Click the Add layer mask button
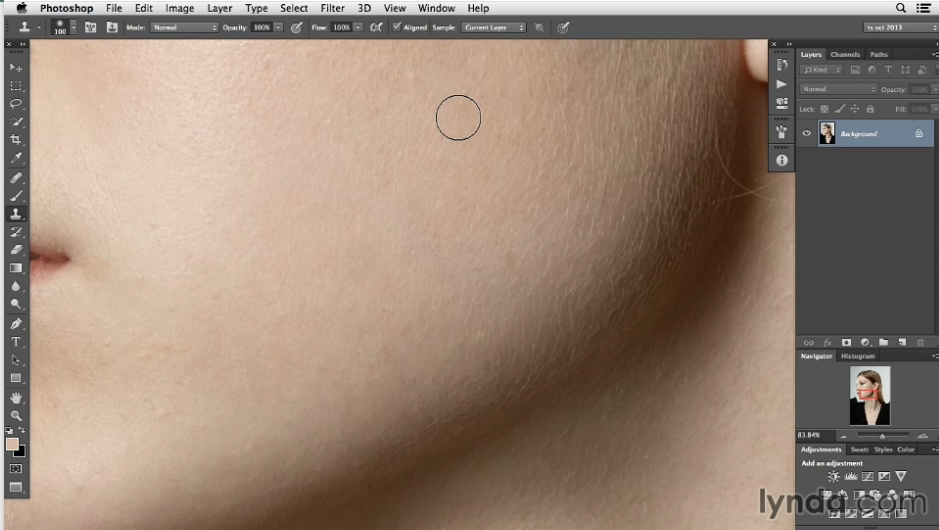 pos(846,343)
